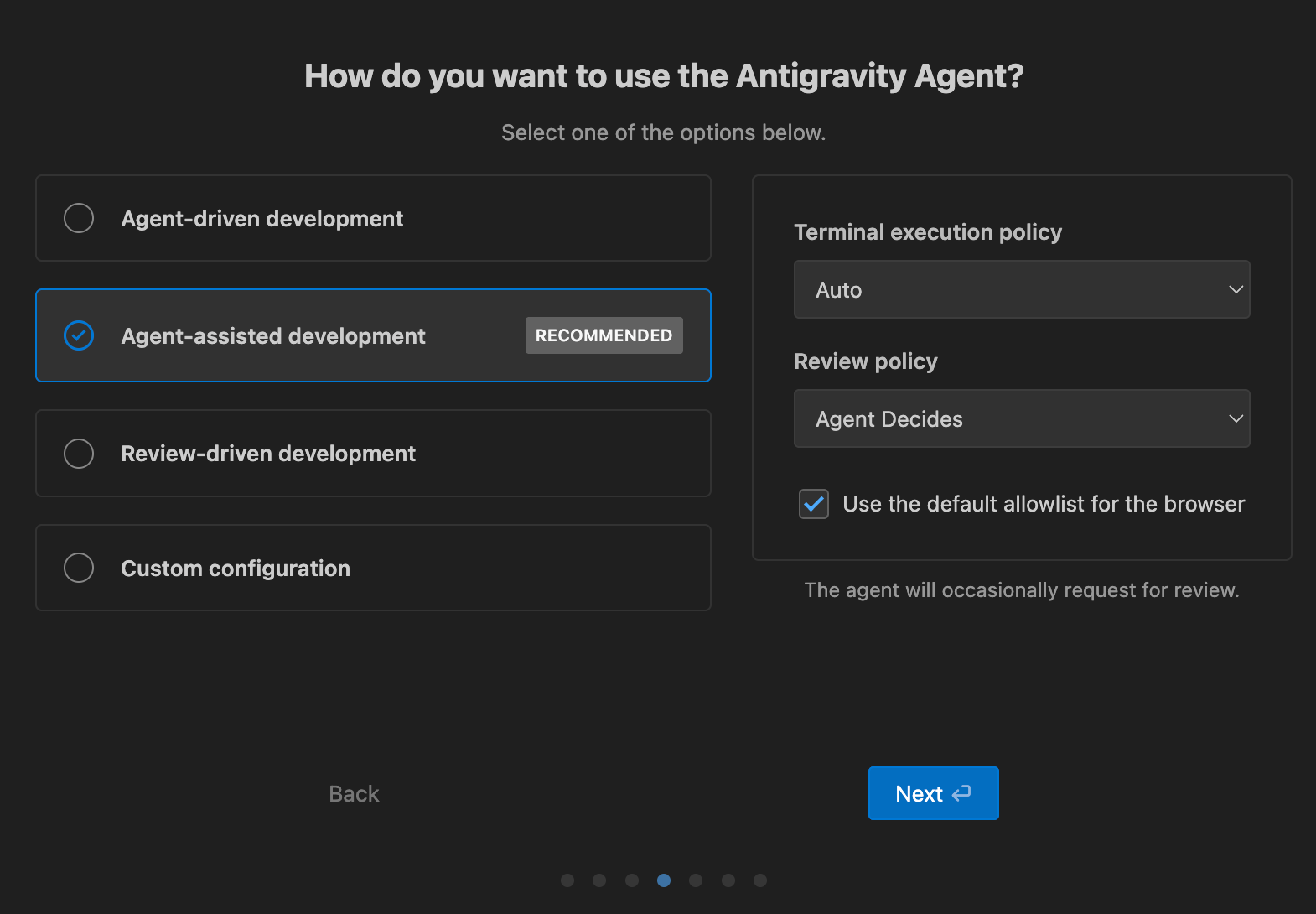Select the sixth pagination dot

[x=728, y=880]
